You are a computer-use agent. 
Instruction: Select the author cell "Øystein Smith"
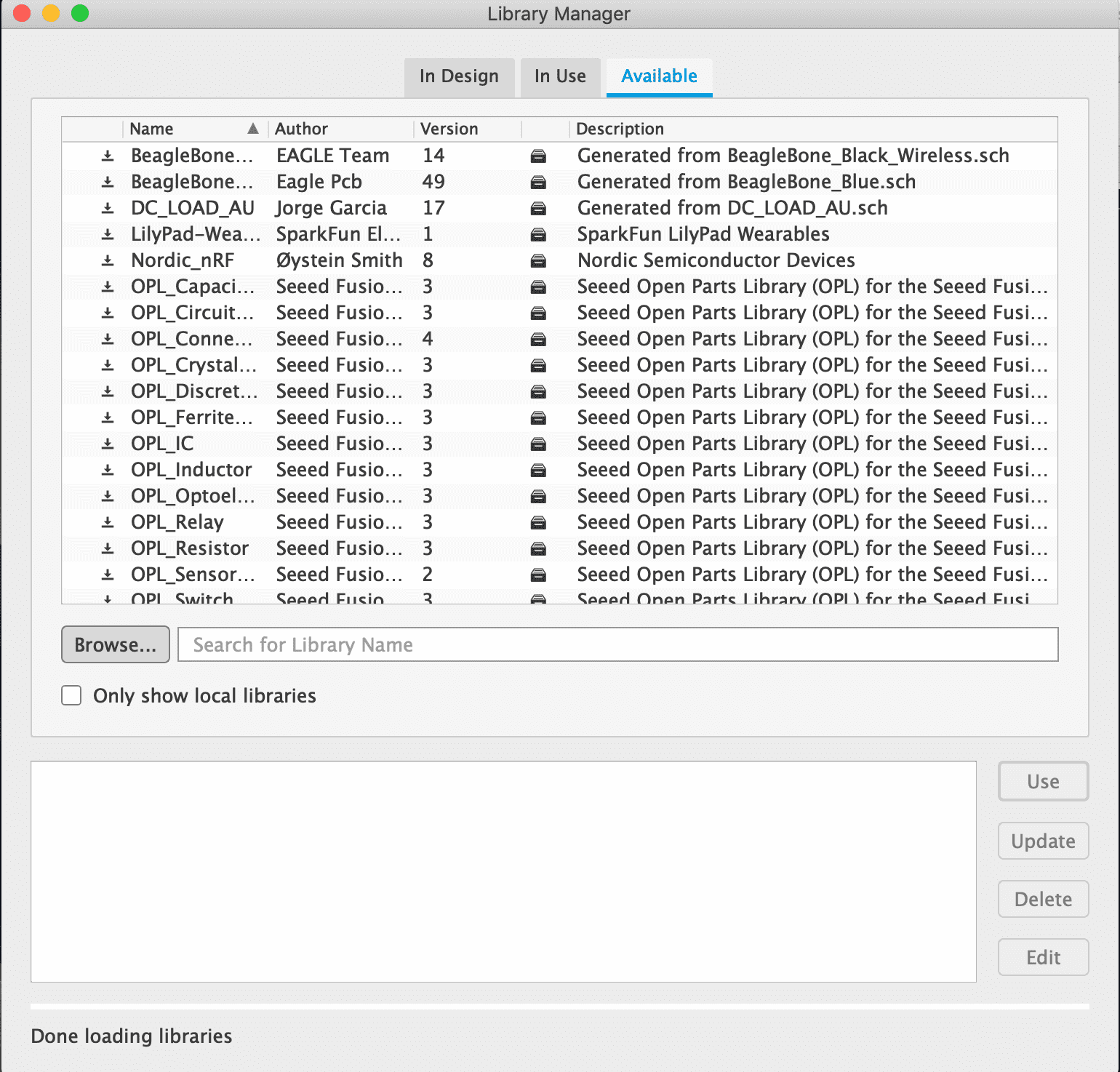point(340,260)
